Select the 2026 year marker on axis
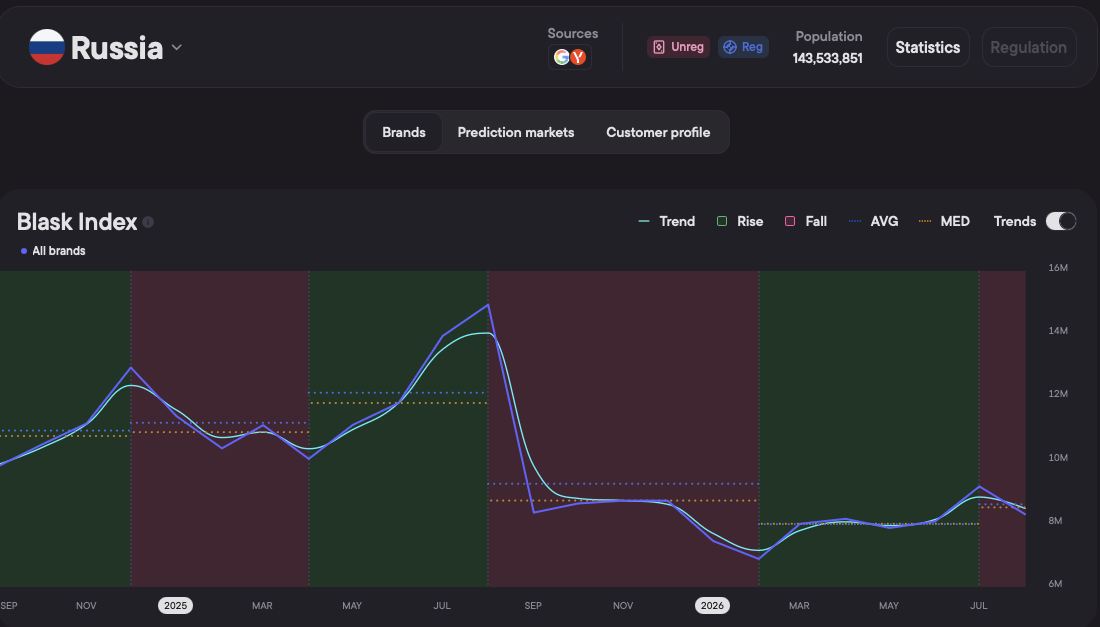 point(712,605)
